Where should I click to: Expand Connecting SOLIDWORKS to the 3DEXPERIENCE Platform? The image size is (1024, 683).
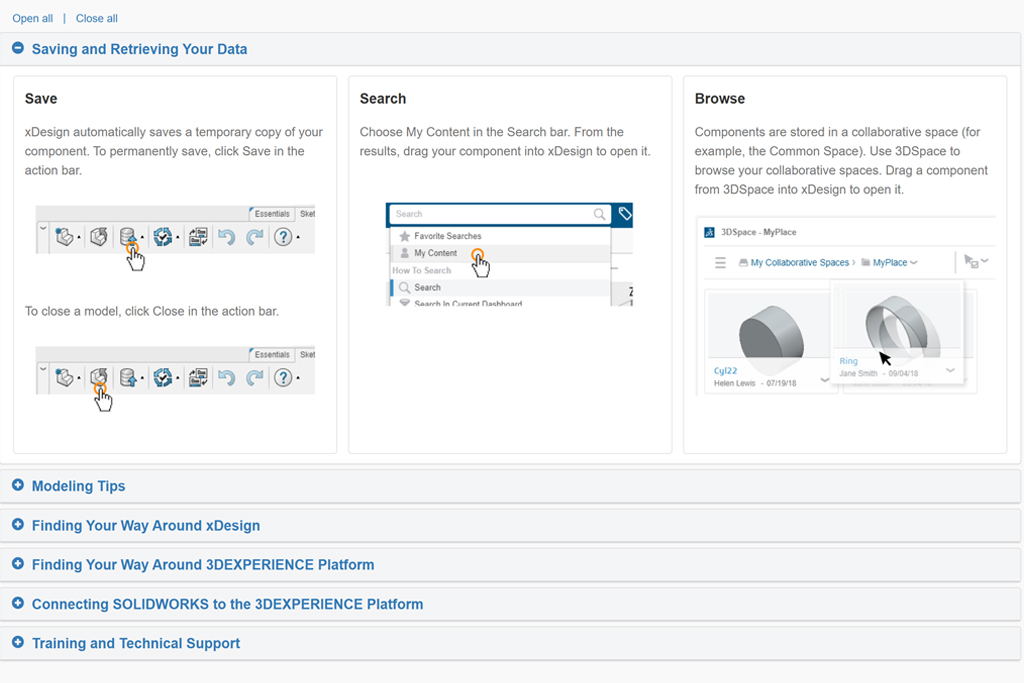tap(18, 603)
